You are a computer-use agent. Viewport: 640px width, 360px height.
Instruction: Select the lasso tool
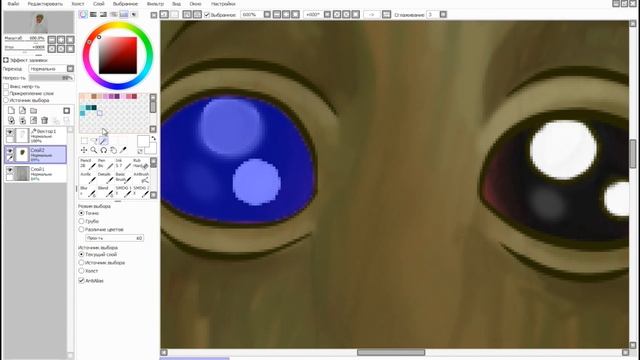point(94,141)
